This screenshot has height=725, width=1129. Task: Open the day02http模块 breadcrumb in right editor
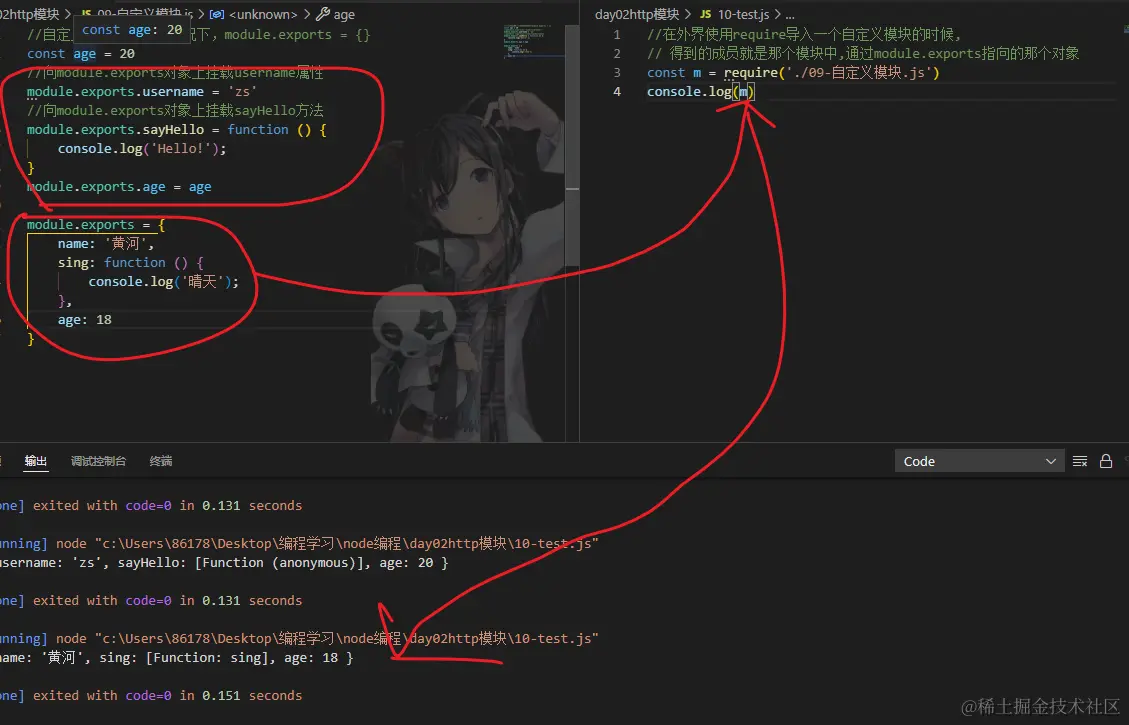(x=637, y=14)
